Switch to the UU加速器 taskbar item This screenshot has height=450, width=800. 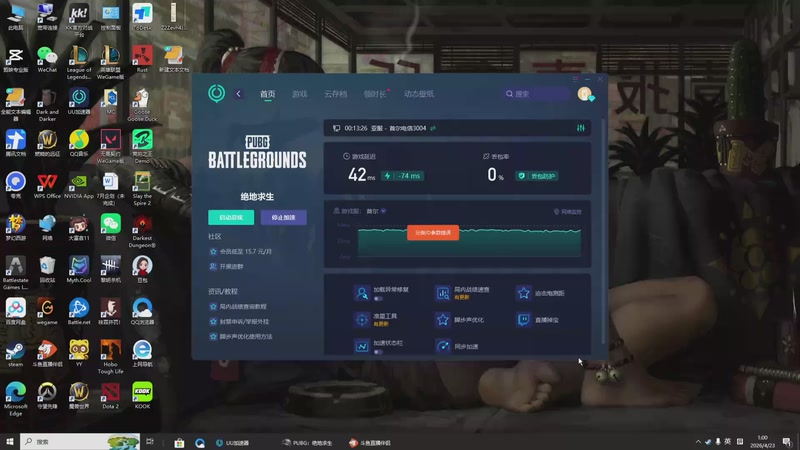[233, 442]
